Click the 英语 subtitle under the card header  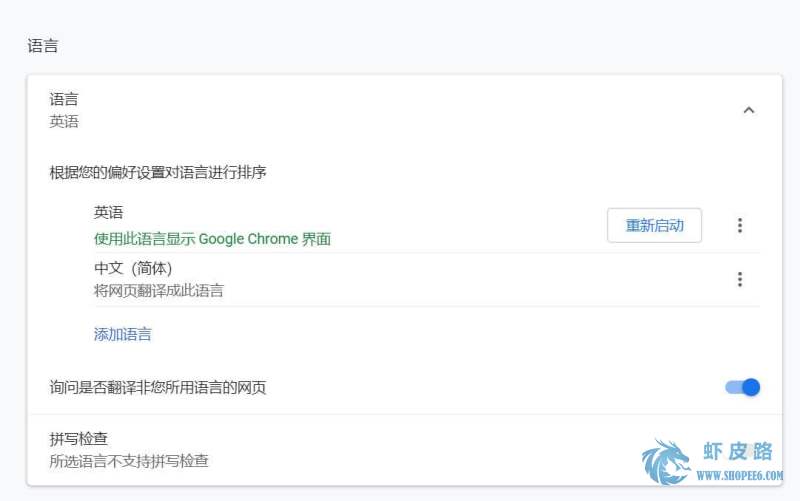tap(64, 121)
